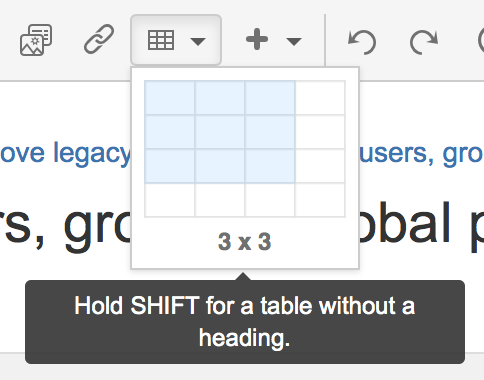Click the redo arrow icon
Image resolution: width=484 pixels, height=380 pixels.
tap(423, 42)
